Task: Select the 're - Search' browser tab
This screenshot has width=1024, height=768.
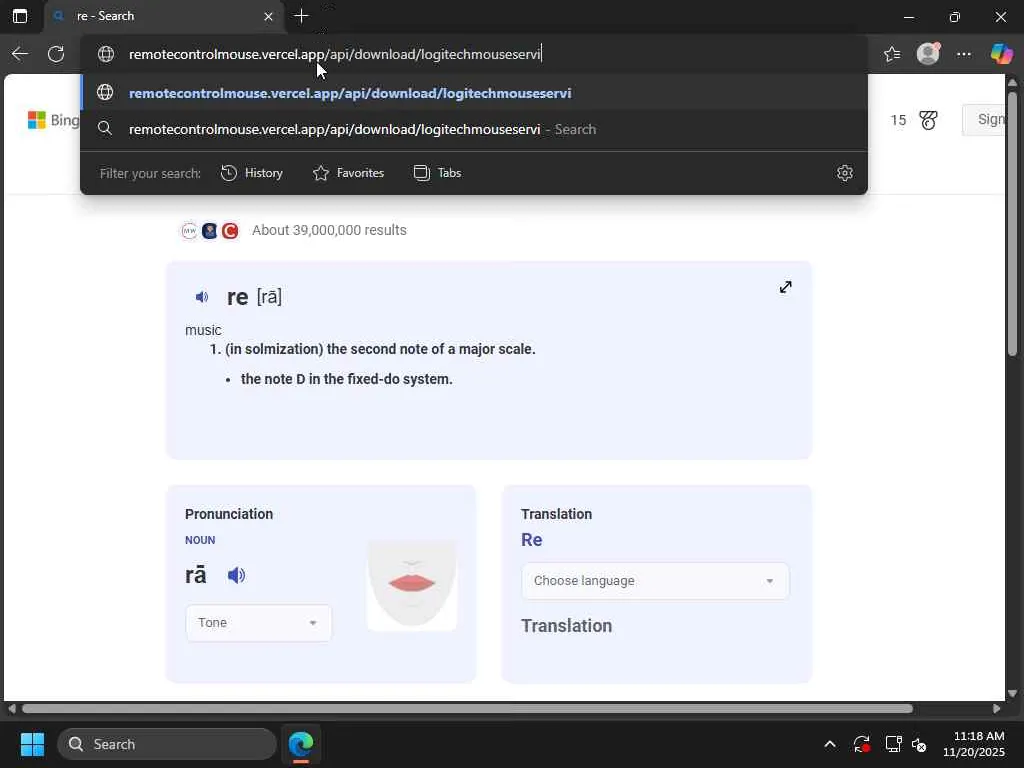Action: pyautogui.click(x=163, y=16)
